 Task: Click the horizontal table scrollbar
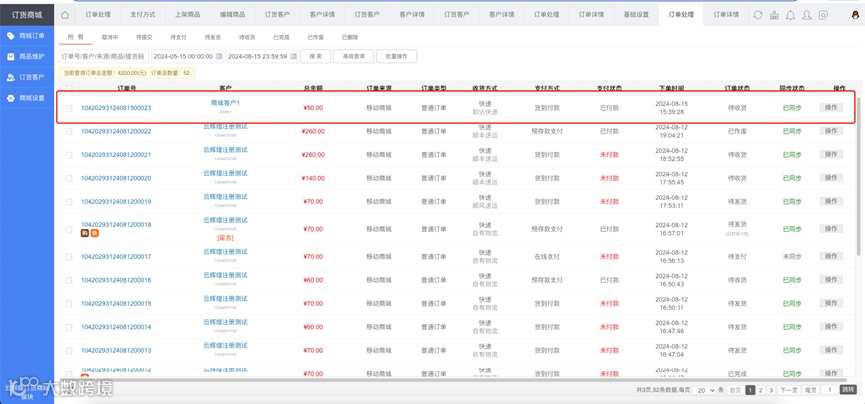point(450,380)
